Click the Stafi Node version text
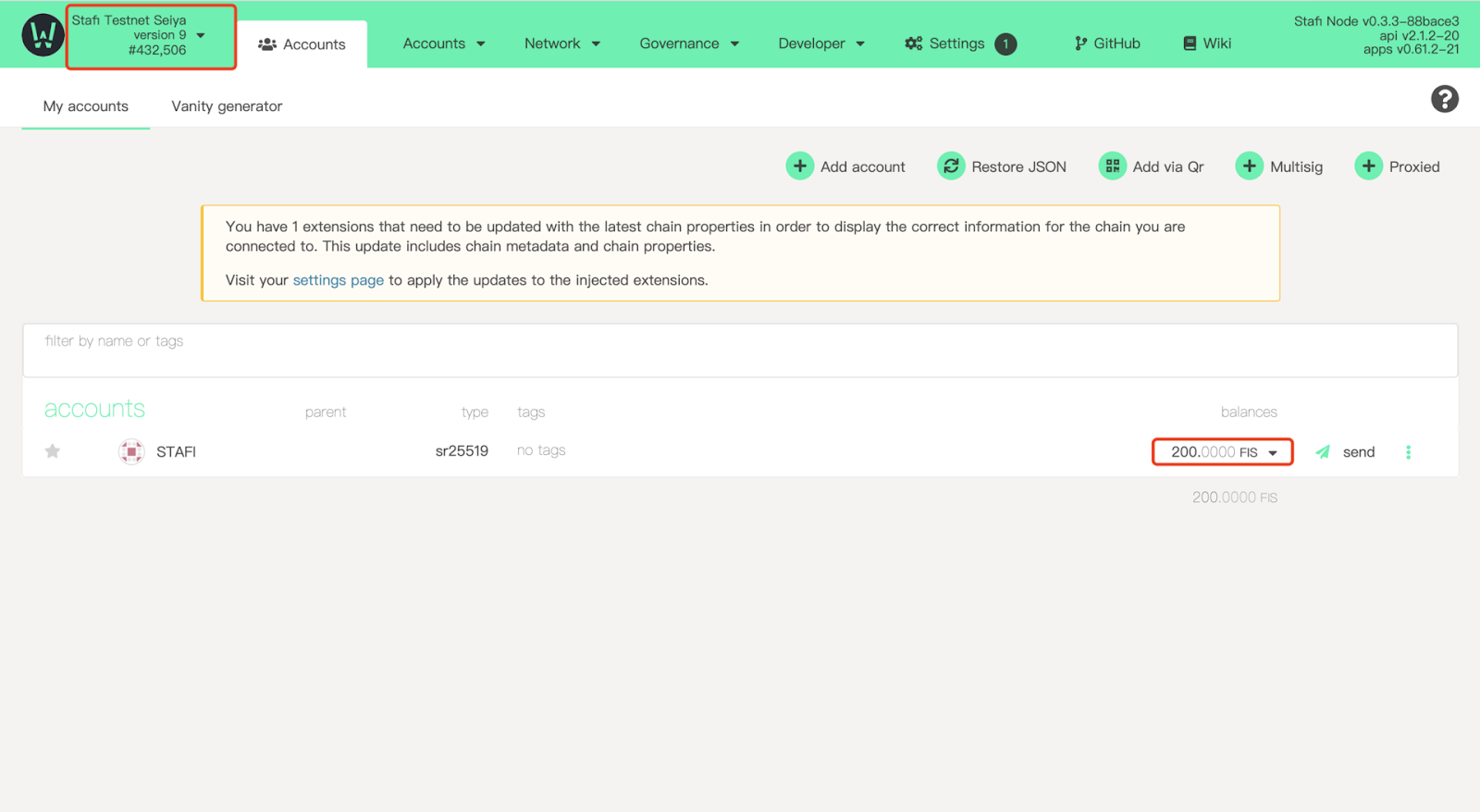1480x812 pixels. pyautogui.click(x=1376, y=20)
